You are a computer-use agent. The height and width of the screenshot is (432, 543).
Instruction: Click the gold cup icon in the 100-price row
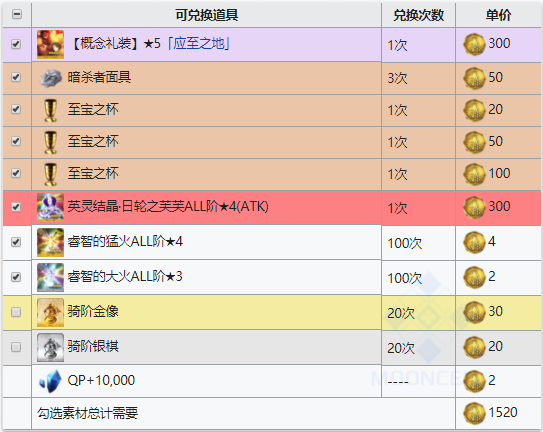click(51, 174)
